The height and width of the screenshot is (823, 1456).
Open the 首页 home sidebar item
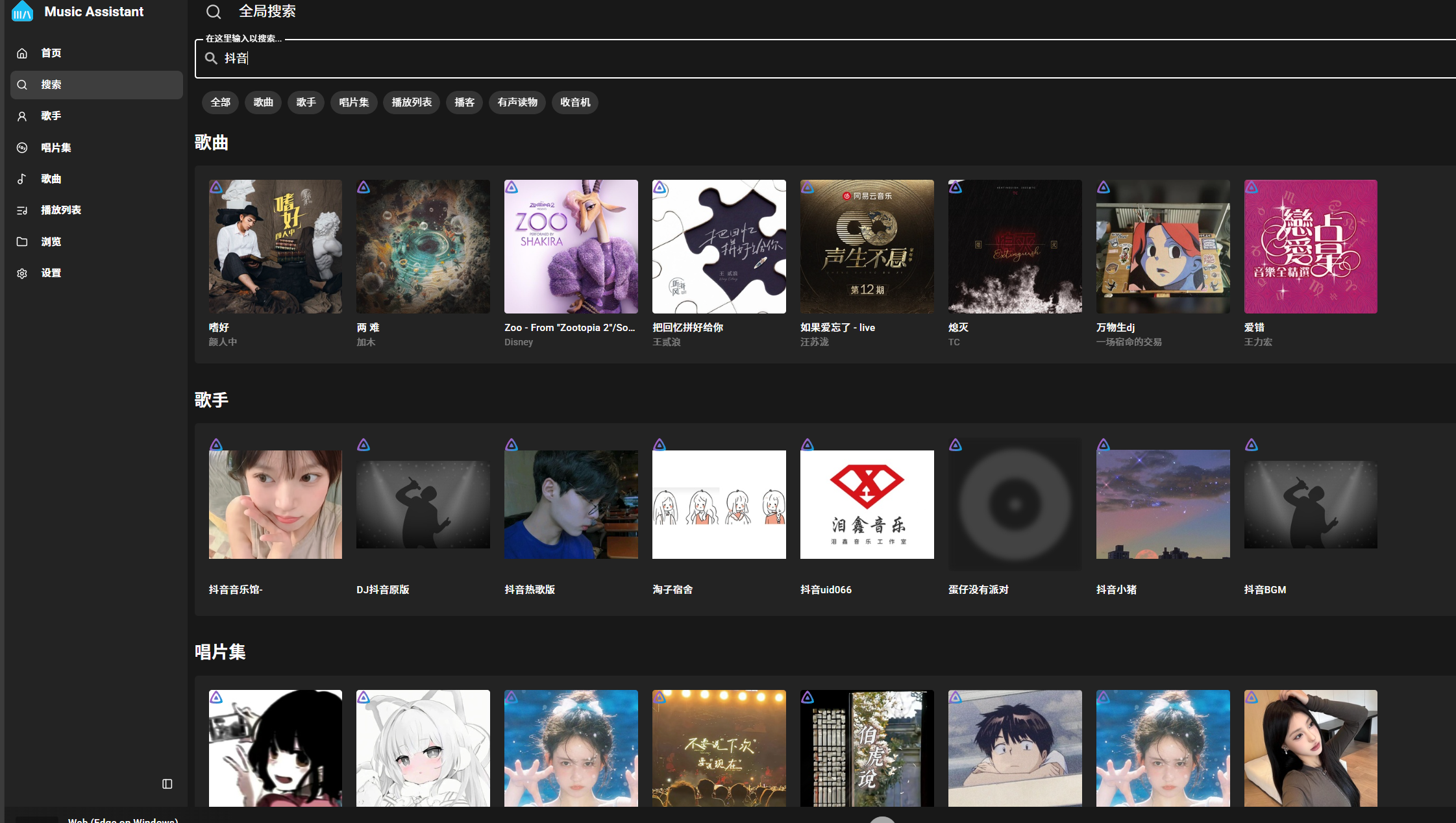(x=51, y=53)
